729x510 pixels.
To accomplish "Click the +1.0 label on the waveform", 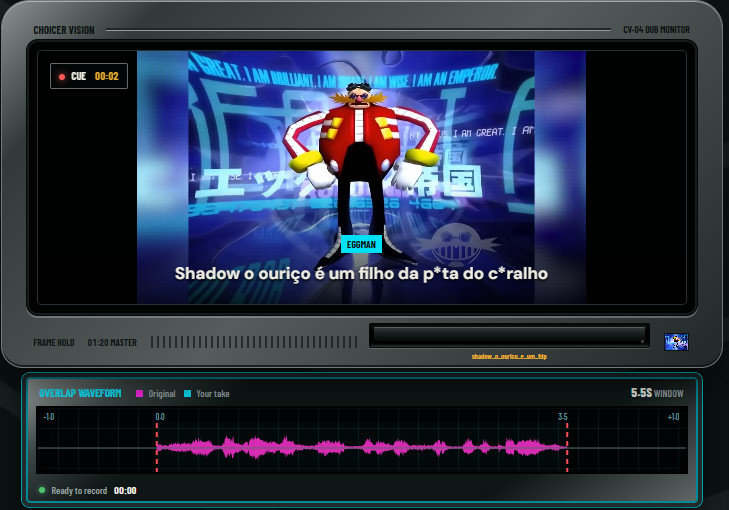I will (x=673, y=417).
